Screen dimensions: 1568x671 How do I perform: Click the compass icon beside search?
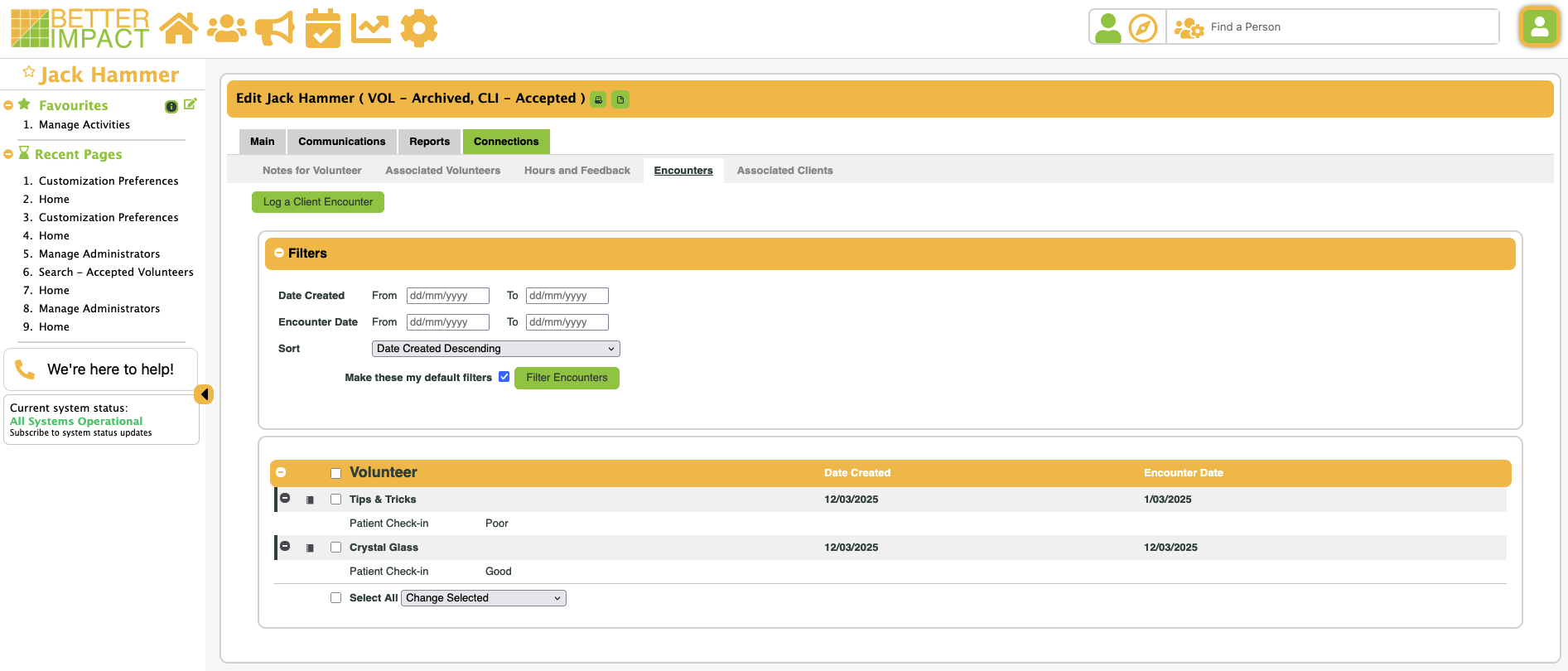1142,28
